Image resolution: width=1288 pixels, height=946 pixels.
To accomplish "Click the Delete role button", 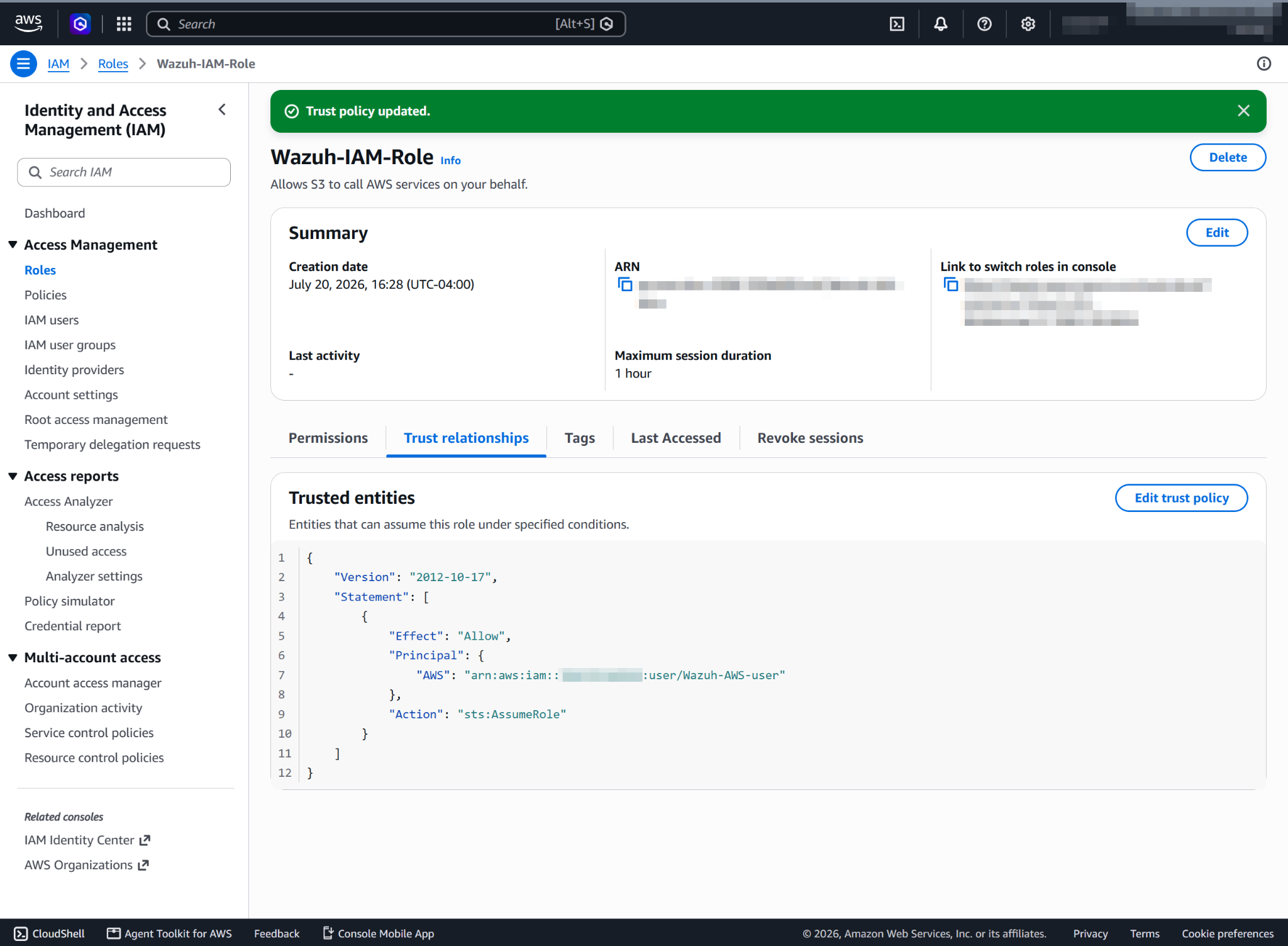I will tap(1228, 157).
